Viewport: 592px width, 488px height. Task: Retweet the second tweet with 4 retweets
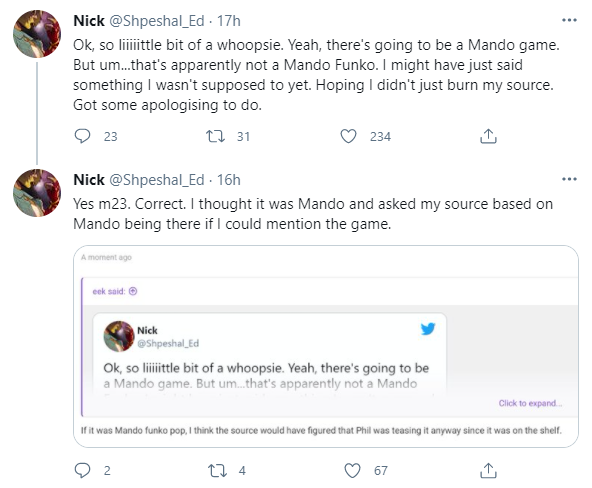pos(217,470)
